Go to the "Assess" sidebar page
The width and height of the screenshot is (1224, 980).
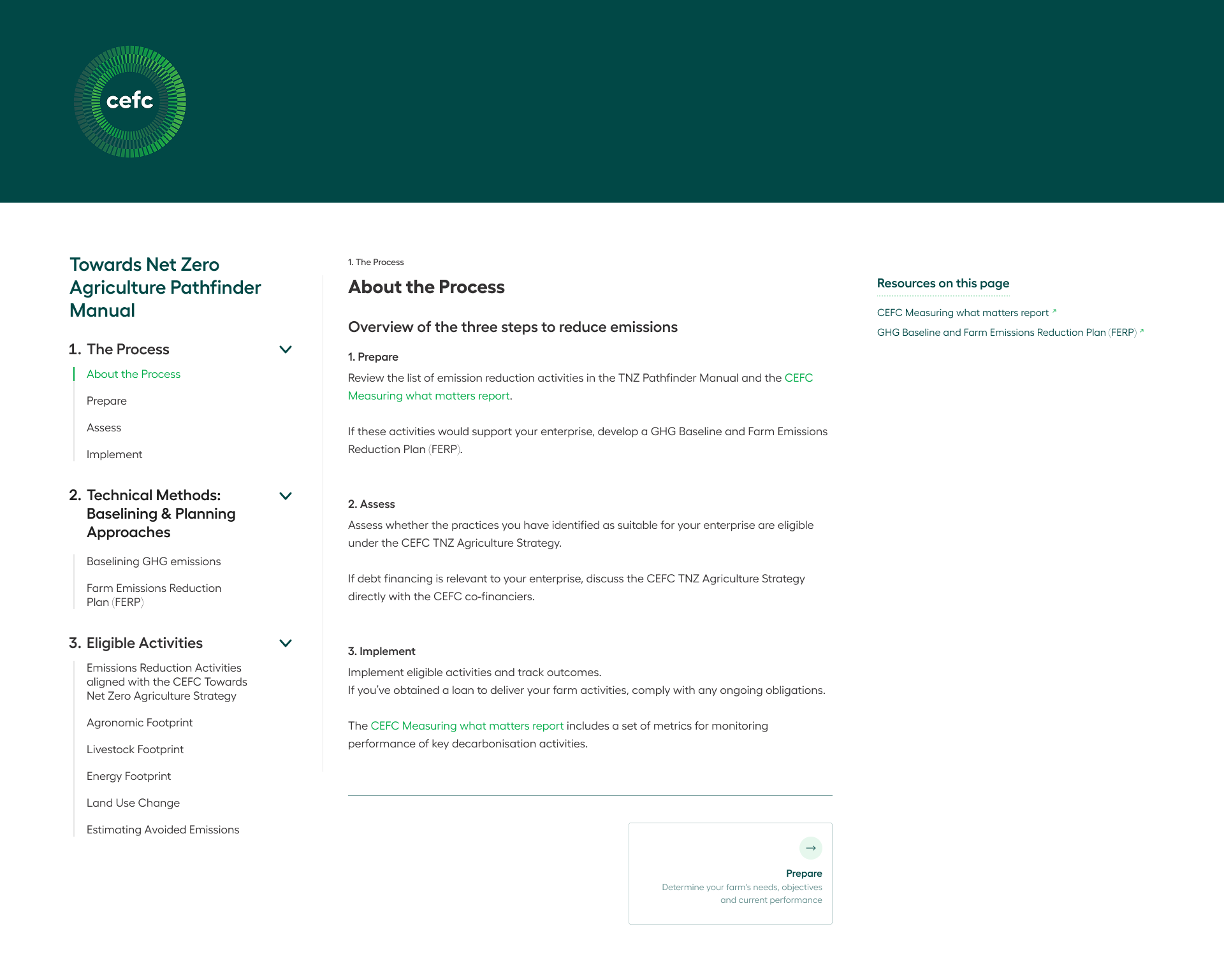(104, 428)
